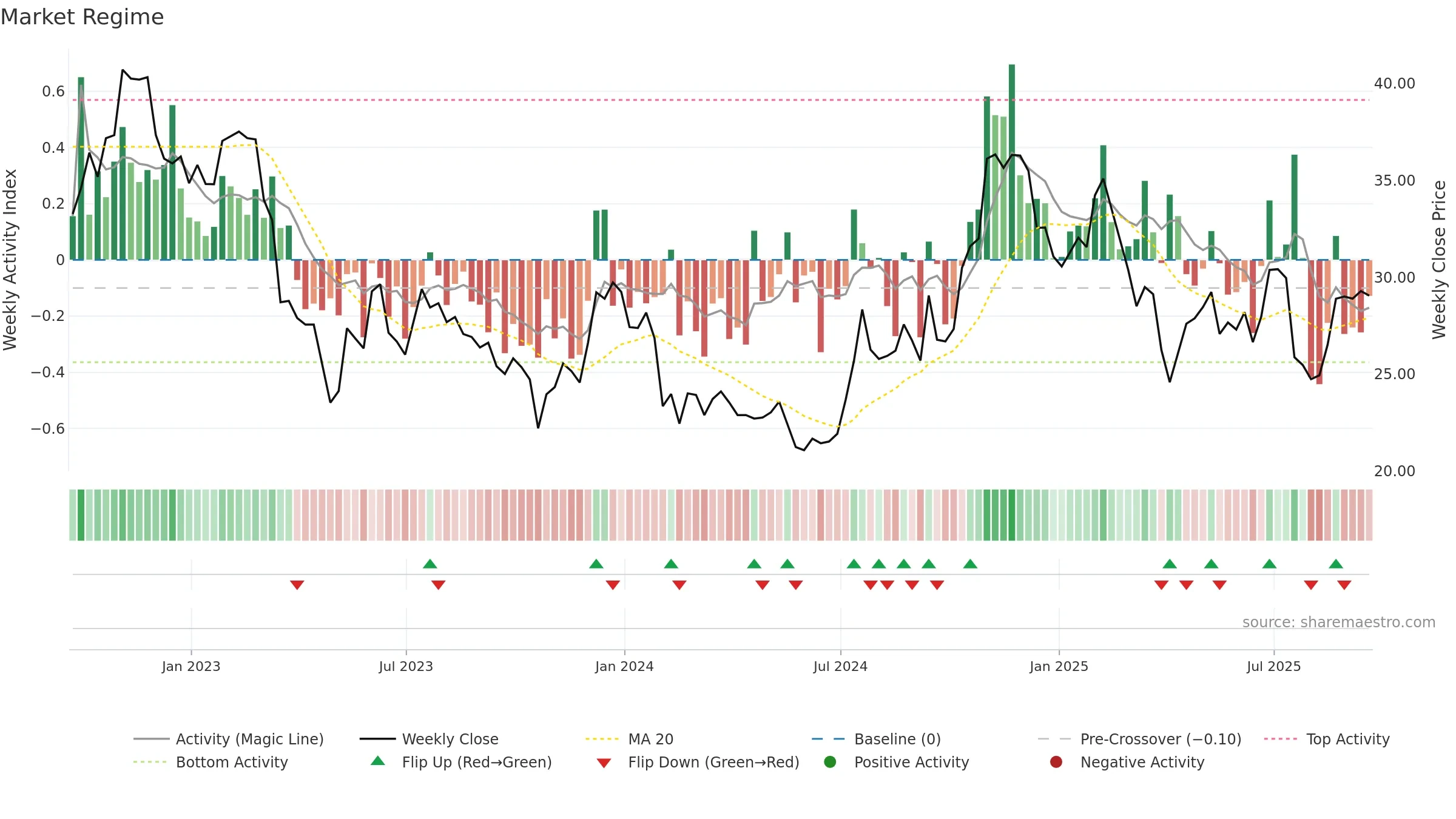Click the green flip-up marker after Jul 2023
This screenshot has width=1456, height=819.
tap(430, 564)
